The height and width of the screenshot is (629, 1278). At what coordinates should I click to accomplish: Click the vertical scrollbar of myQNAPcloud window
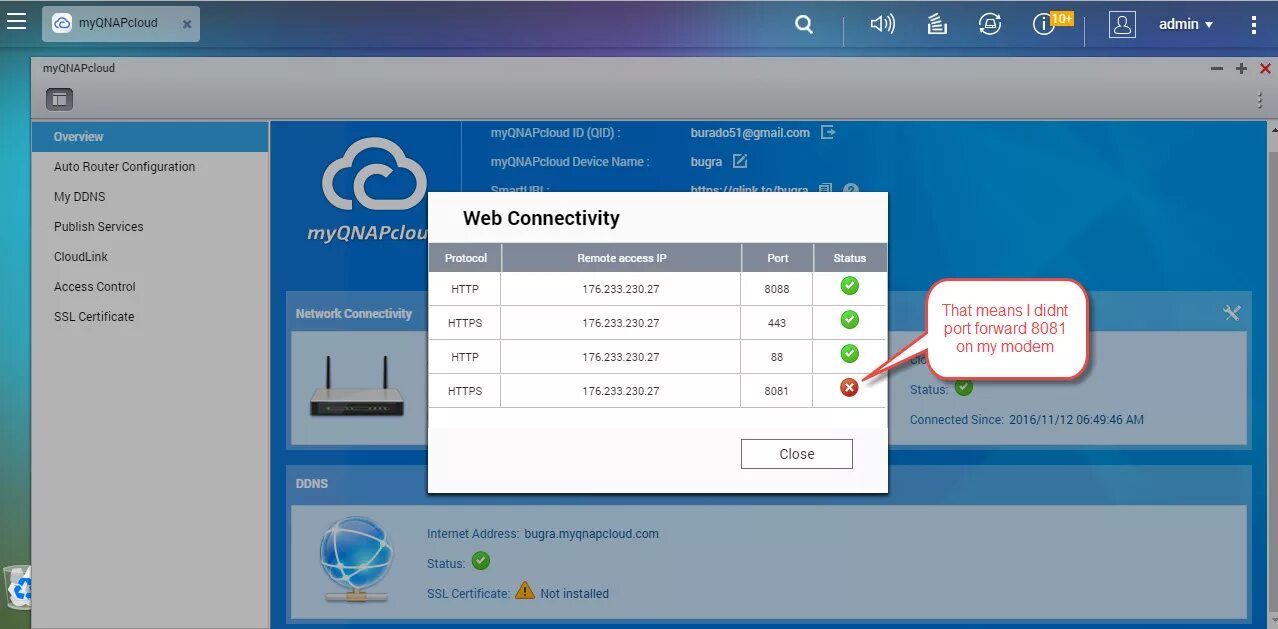tap(1273, 375)
